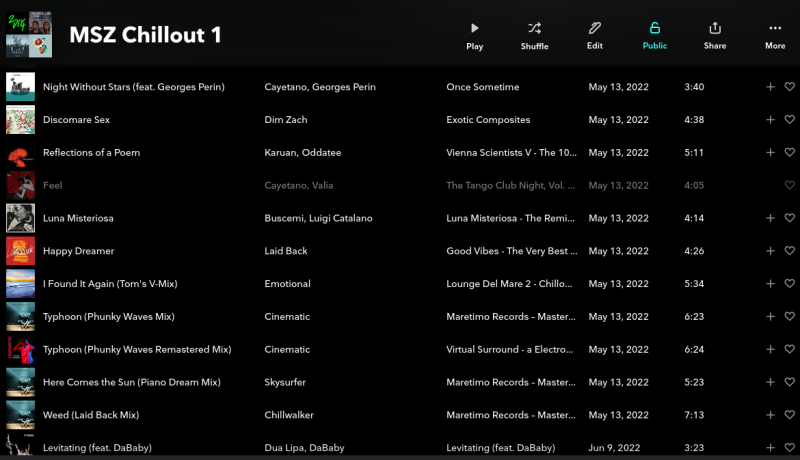Open artist Dim Zach link
Image resolution: width=800 pixels, height=460 pixels.
[x=286, y=119]
